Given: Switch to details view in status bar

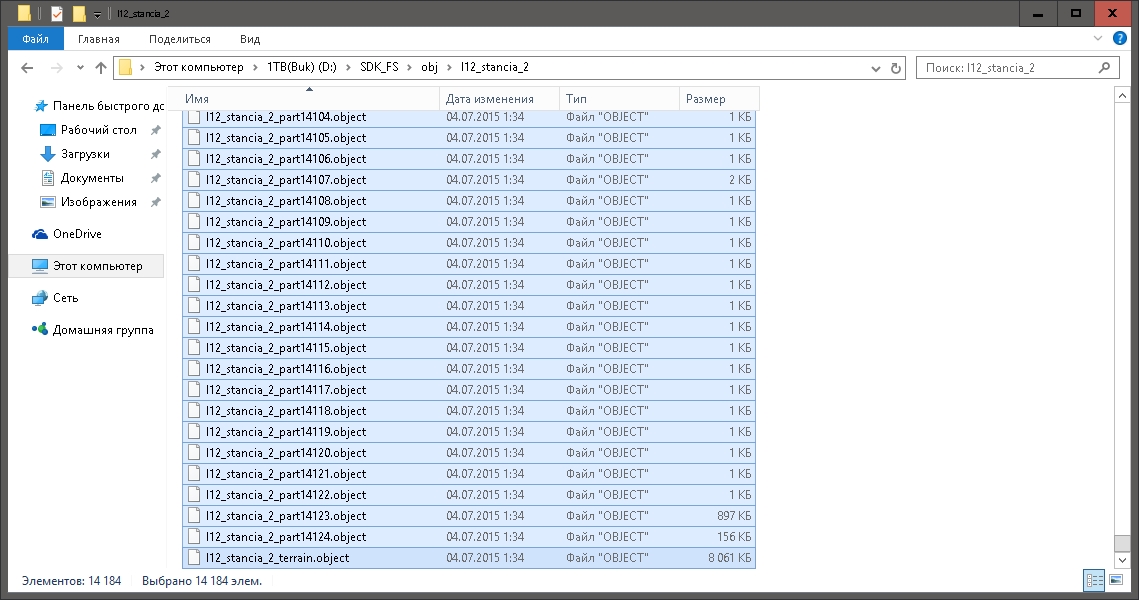Looking at the screenshot, I should click(x=1094, y=580).
